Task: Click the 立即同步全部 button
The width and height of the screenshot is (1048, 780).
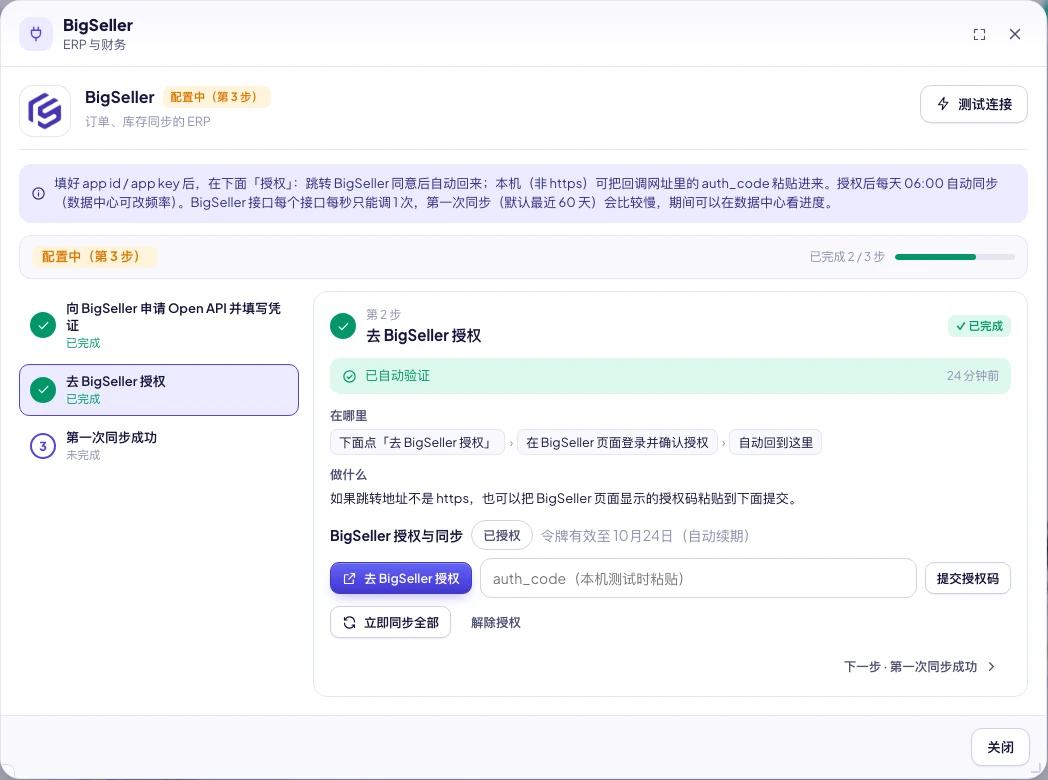Action: 390,622
